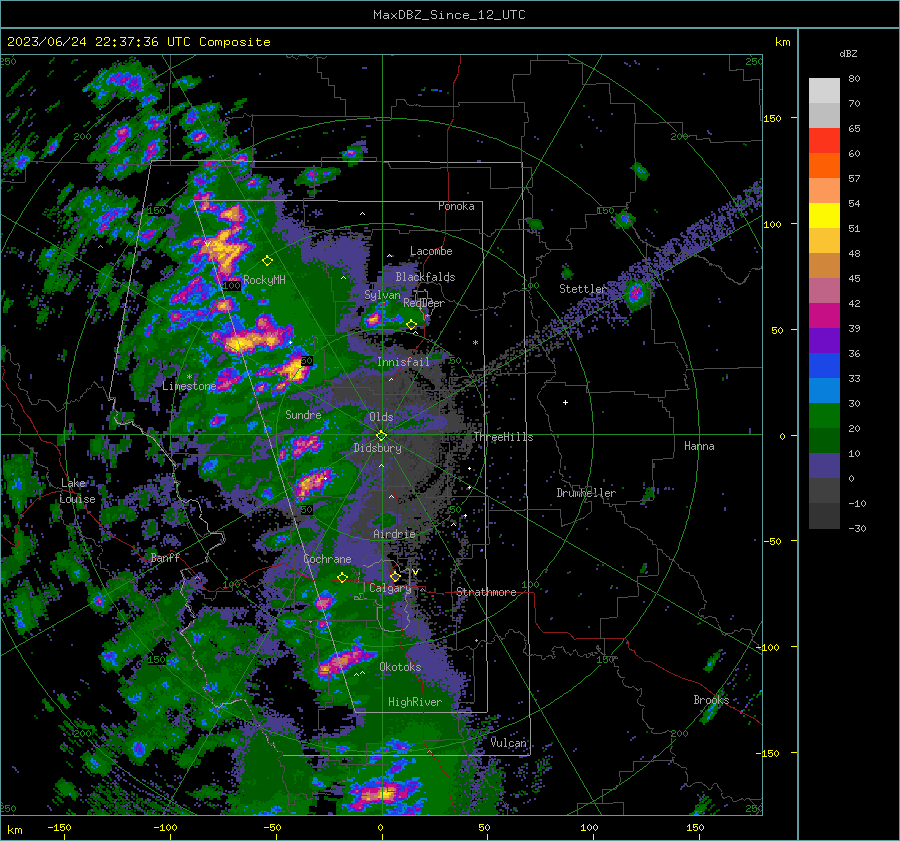Click the km label at bottom-left corner
Screen dimensions: 900x841
(14, 830)
